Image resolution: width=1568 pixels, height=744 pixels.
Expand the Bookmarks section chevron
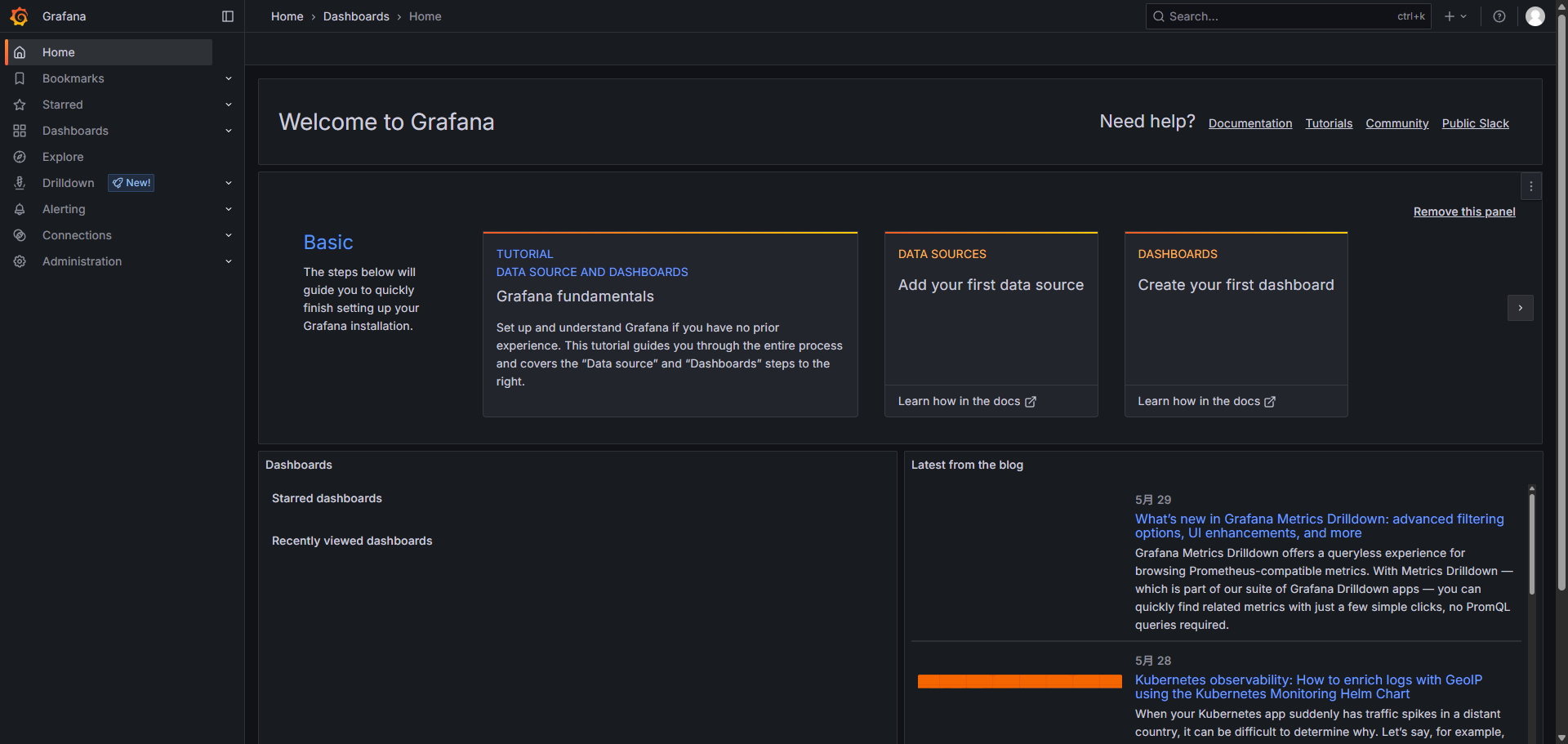229,78
